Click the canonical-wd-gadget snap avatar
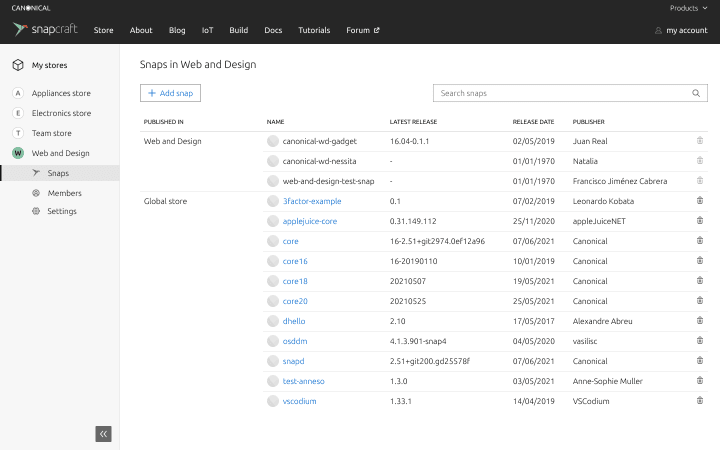Image resolution: width=720 pixels, height=450 pixels. pyautogui.click(x=273, y=141)
